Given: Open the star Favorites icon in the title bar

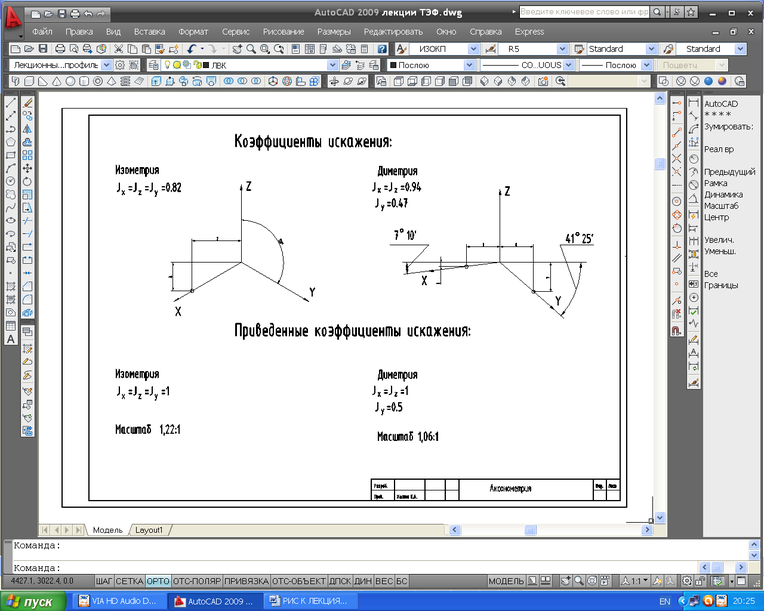Looking at the screenshot, I should tap(691, 12).
